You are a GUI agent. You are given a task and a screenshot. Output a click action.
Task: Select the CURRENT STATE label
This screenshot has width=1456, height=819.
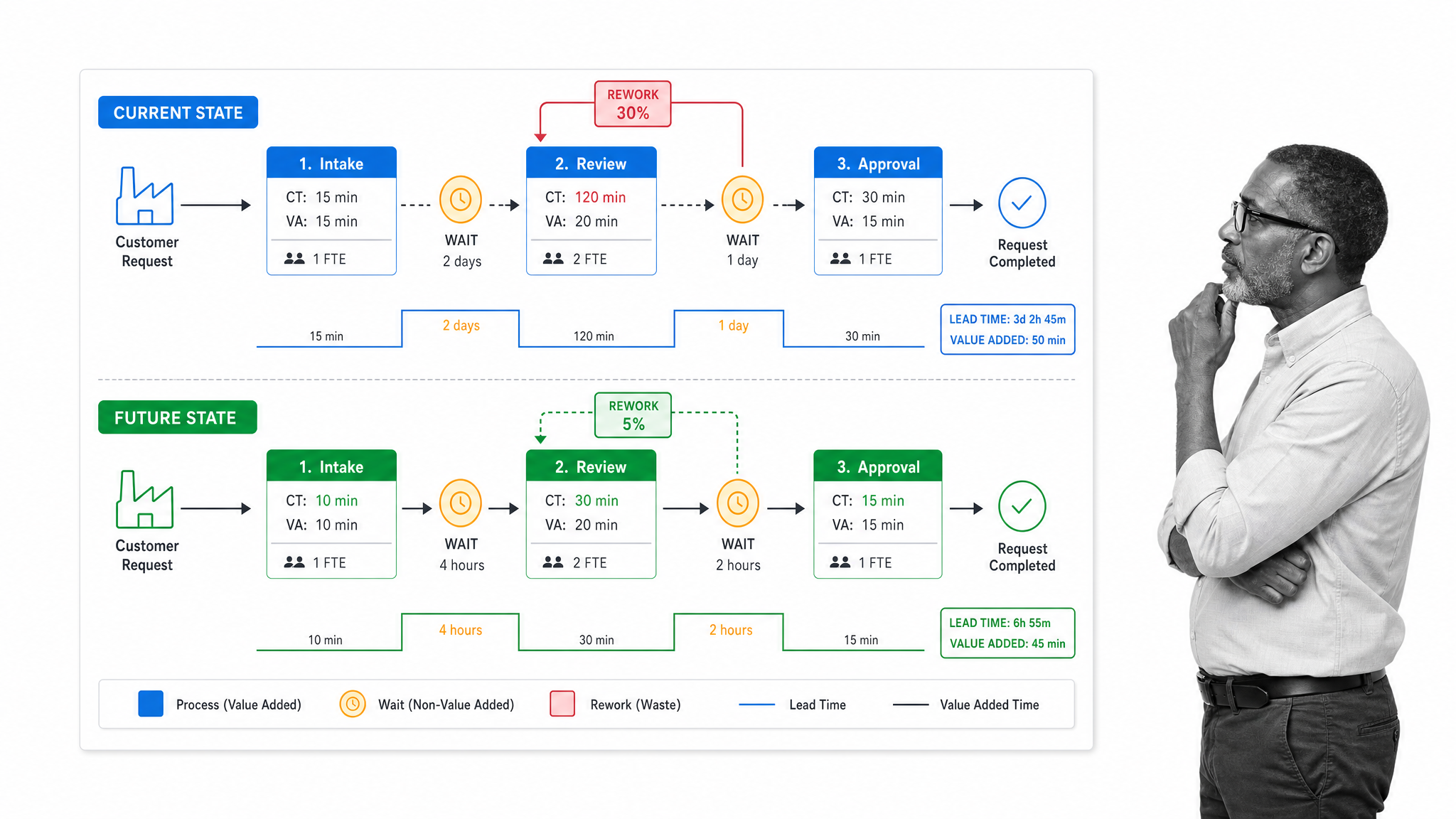pyautogui.click(x=178, y=112)
